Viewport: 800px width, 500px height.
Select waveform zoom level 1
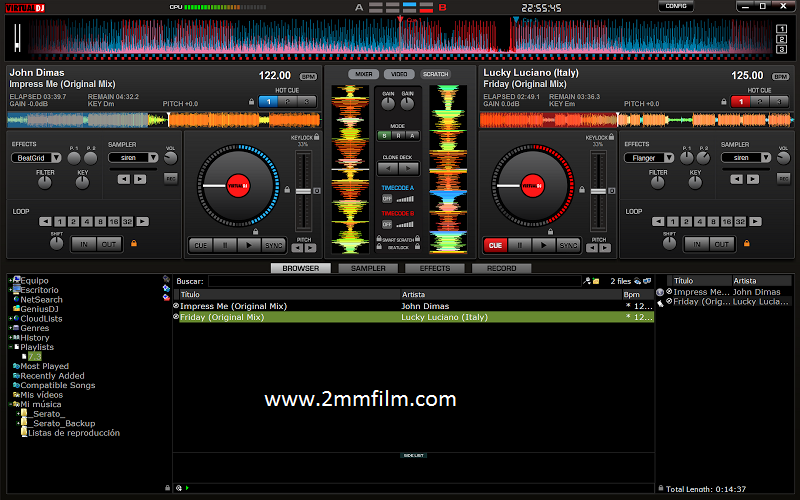tap(781, 29)
